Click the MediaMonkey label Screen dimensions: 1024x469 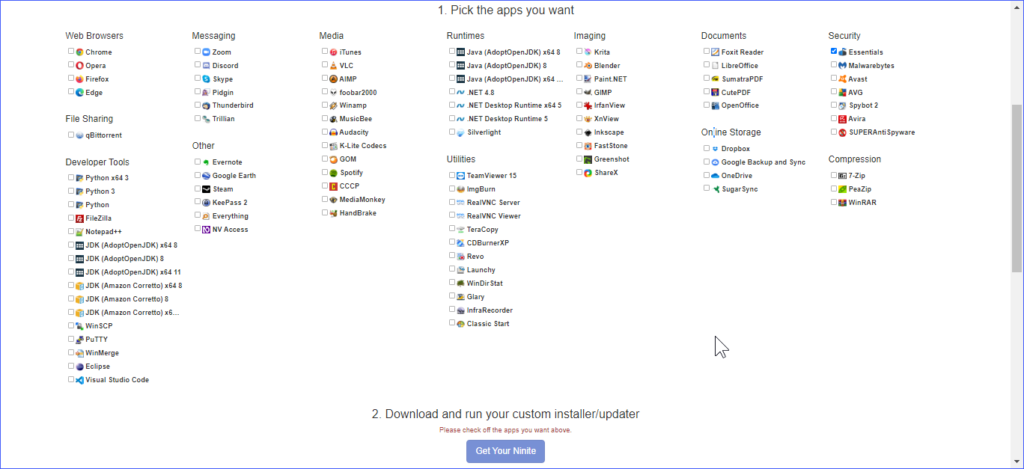click(x=362, y=200)
